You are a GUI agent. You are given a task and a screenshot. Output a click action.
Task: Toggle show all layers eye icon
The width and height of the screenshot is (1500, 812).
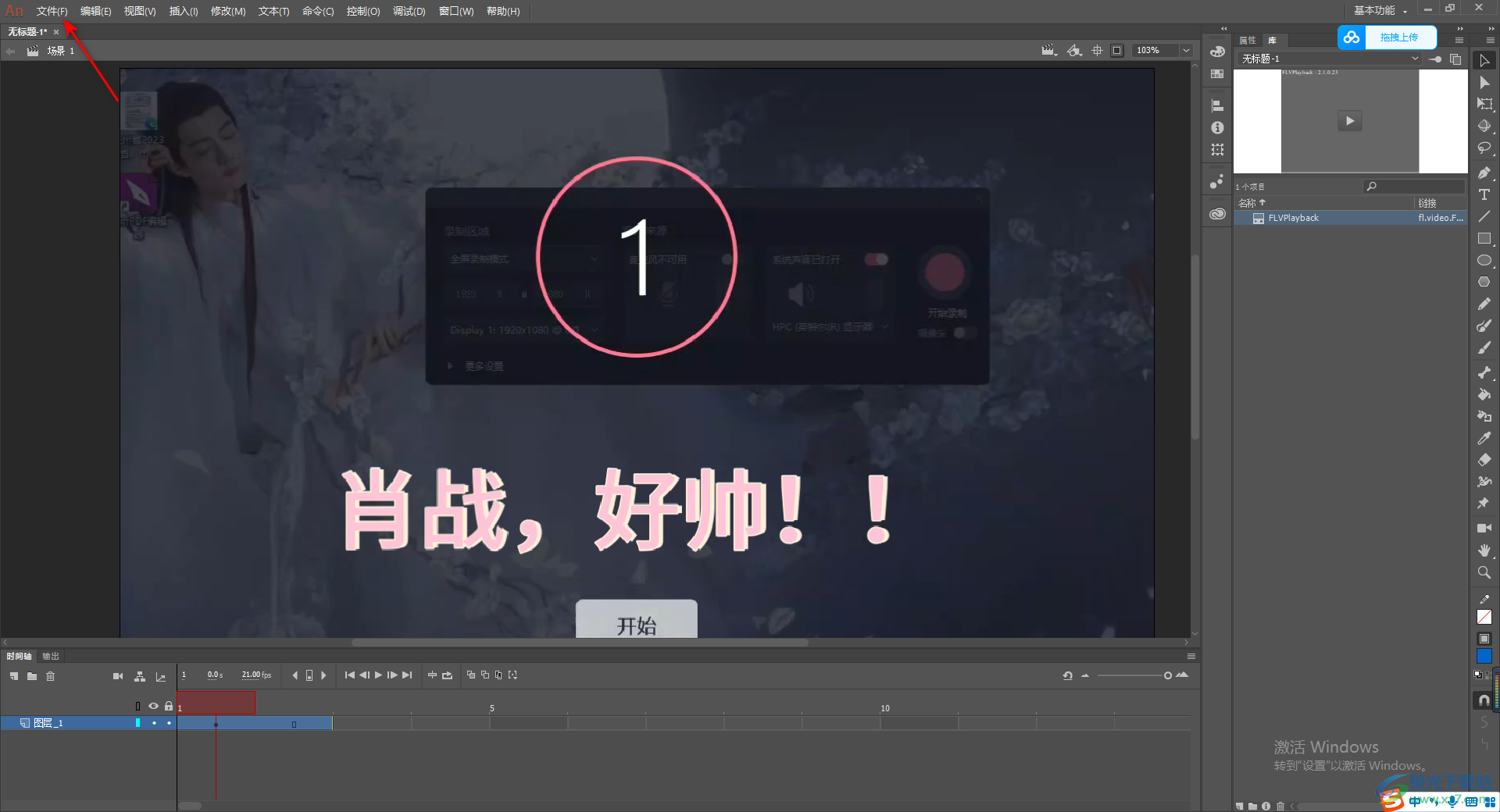tap(153, 706)
